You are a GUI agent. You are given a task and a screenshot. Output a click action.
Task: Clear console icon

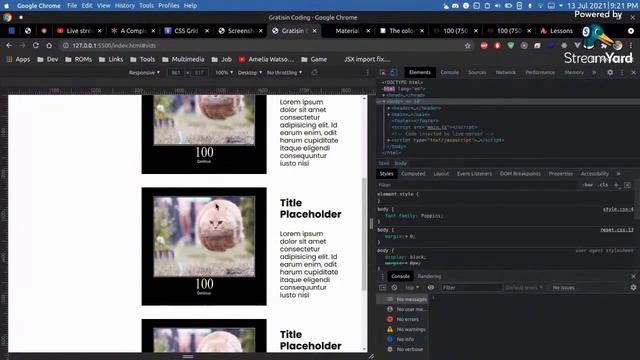pos(394,287)
